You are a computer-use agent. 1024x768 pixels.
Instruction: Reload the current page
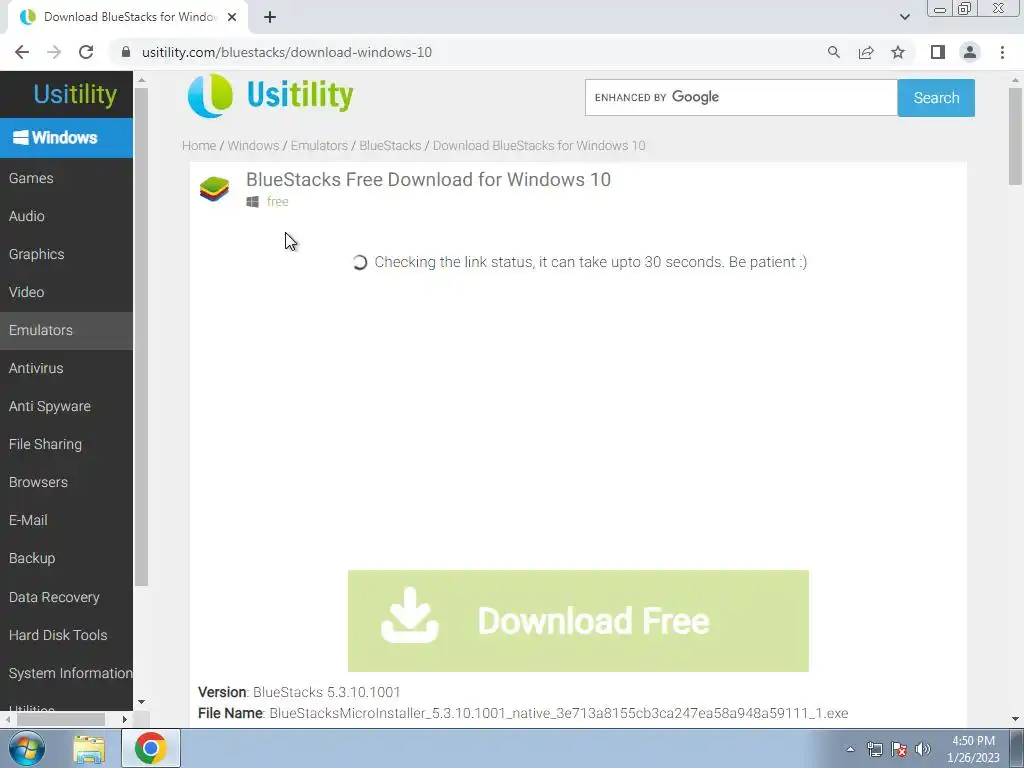point(86,52)
